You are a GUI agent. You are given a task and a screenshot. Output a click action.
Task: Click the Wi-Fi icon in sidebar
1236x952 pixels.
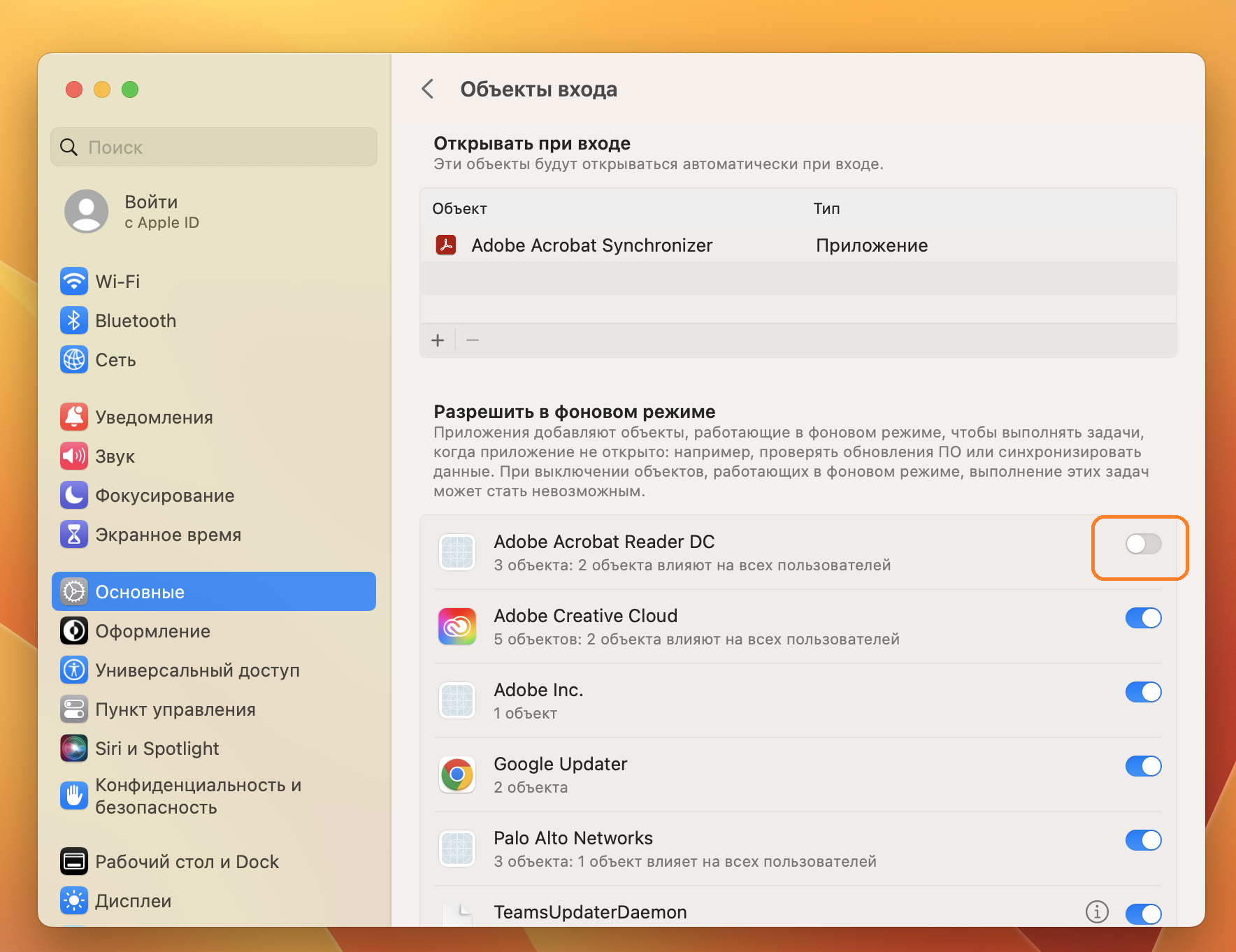click(74, 282)
